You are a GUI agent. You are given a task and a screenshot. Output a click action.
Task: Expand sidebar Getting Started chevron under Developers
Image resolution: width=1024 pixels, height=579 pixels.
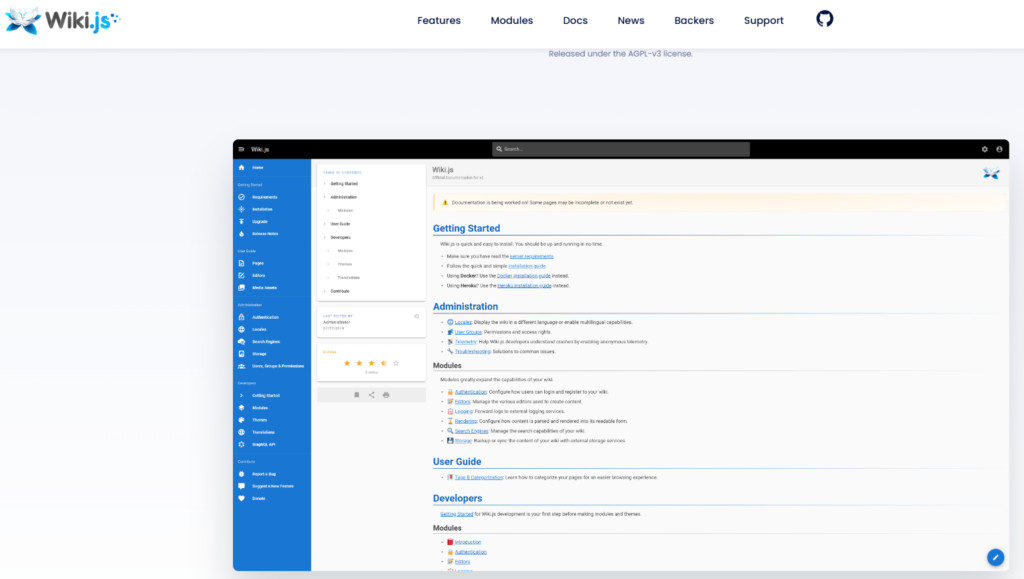242,396
